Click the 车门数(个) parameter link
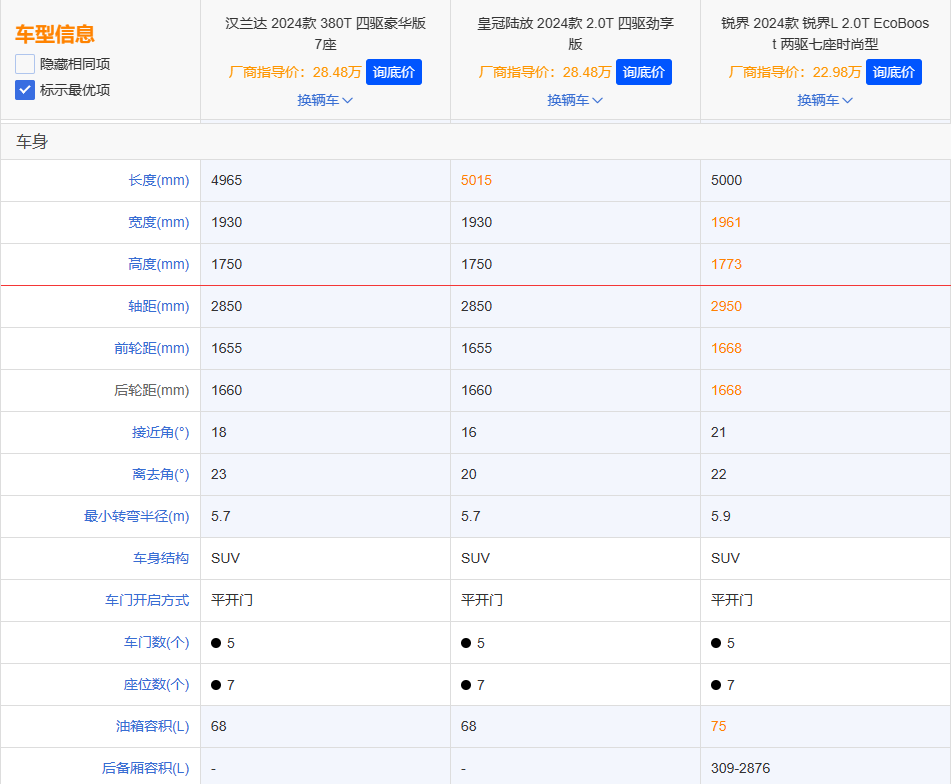Viewport: 951px width, 784px height. 156,642
